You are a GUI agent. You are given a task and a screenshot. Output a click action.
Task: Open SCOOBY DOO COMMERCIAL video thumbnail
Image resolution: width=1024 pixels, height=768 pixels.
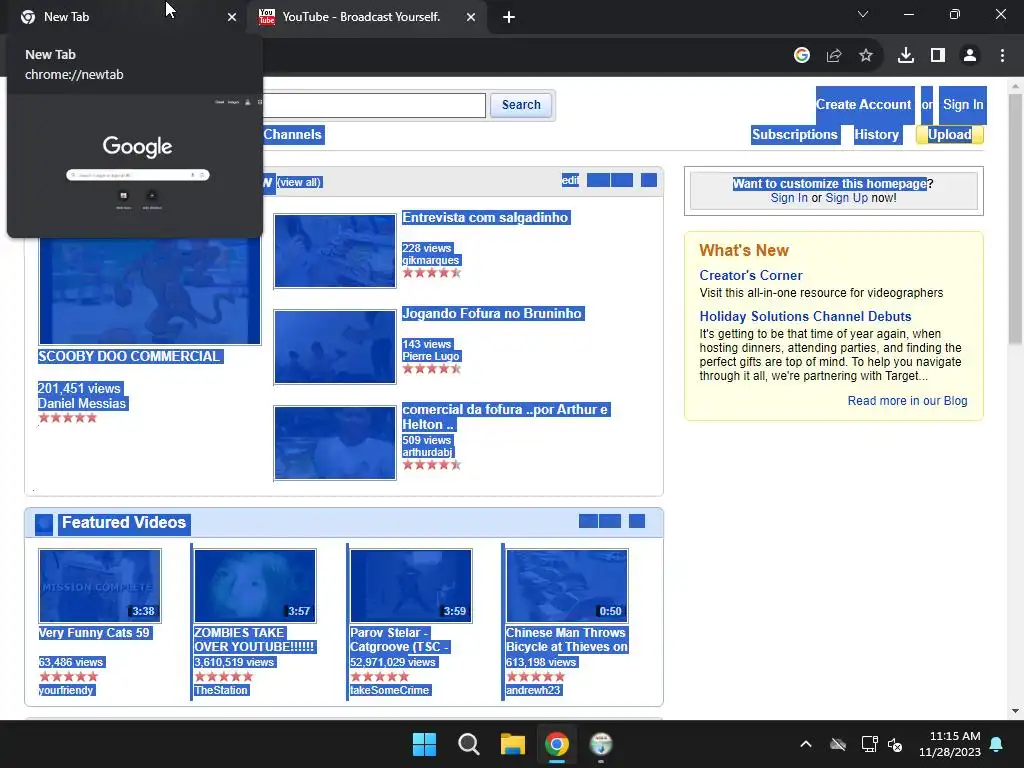coord(150,291)
